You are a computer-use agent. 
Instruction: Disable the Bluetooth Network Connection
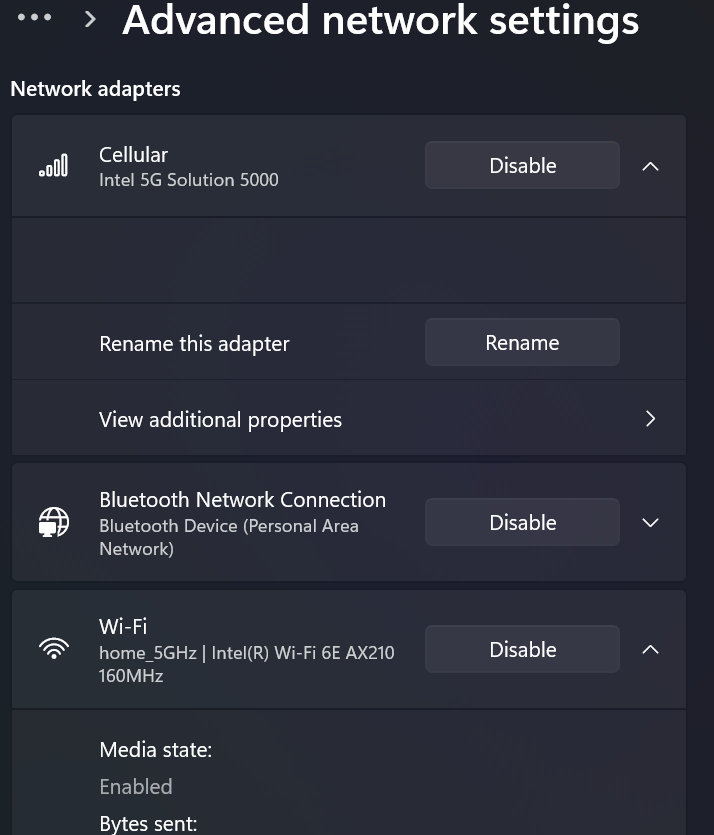(522, 523)
